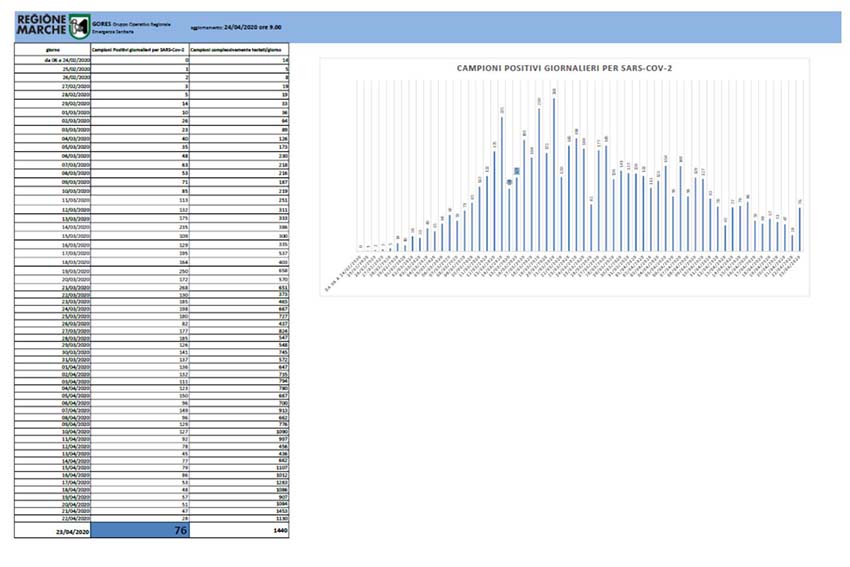This screenshot has height=567, width=850.
Task: Select the 'Campioni Positivi giornalieri per SARS-CoV-2' header
Action: point(138,48)
